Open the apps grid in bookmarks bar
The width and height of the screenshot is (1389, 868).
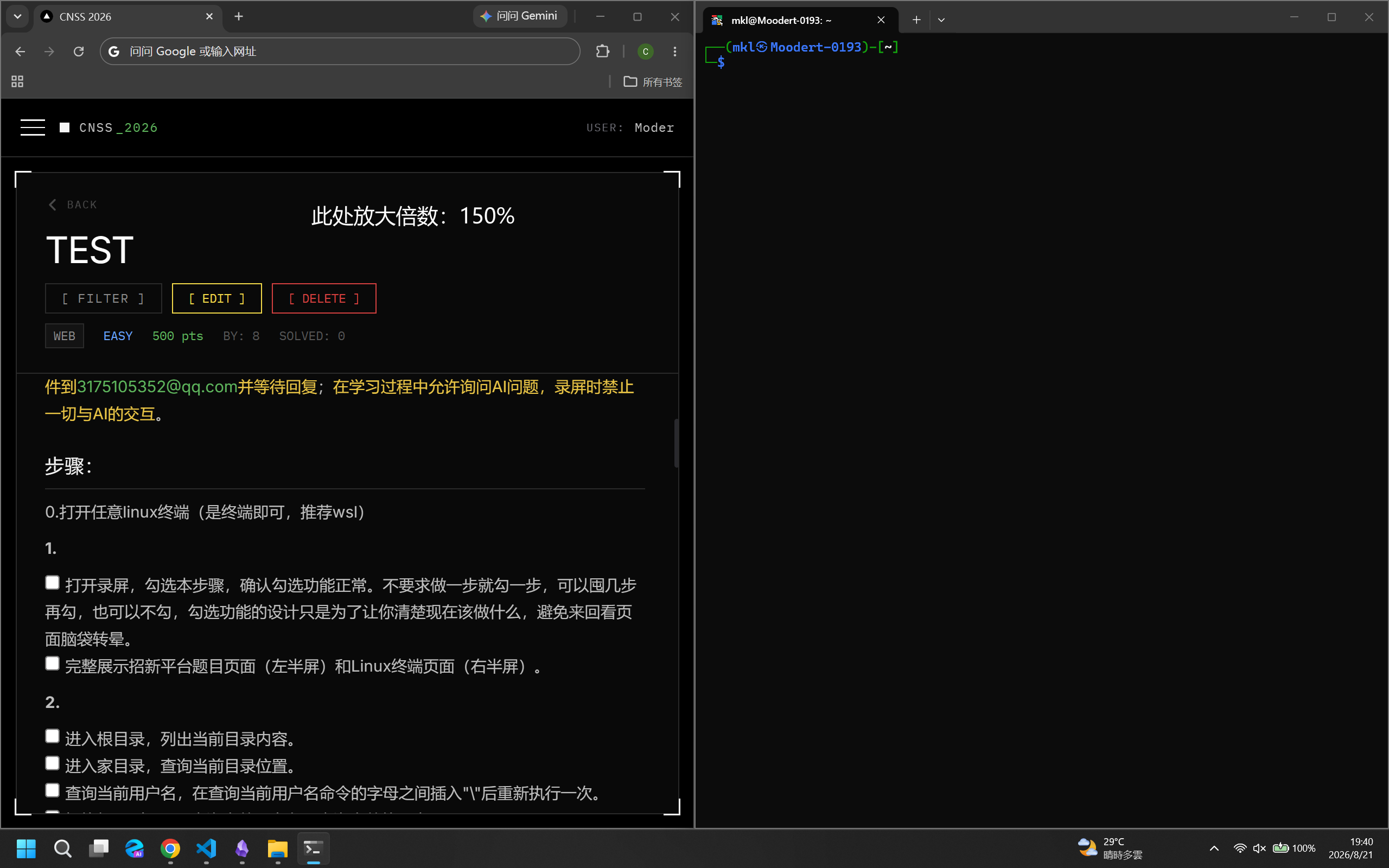coord(17,81)
